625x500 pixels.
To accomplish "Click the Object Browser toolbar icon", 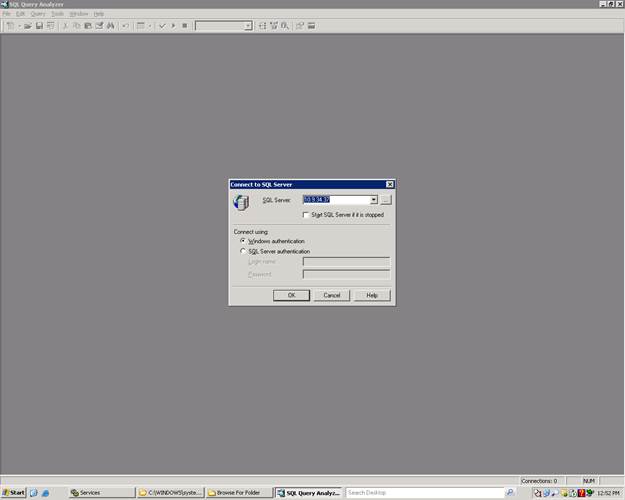I will (274, 26).
